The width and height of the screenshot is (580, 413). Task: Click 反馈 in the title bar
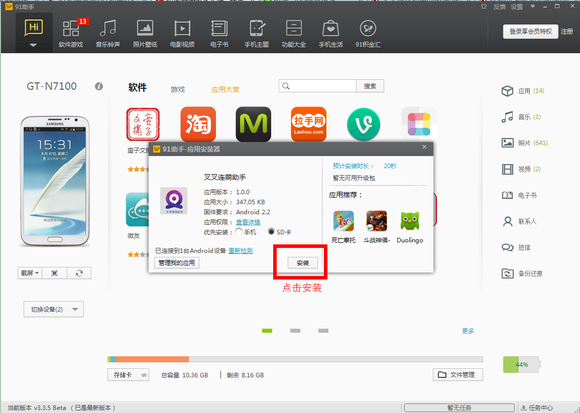pyautogui.click(x=499, y=7)
